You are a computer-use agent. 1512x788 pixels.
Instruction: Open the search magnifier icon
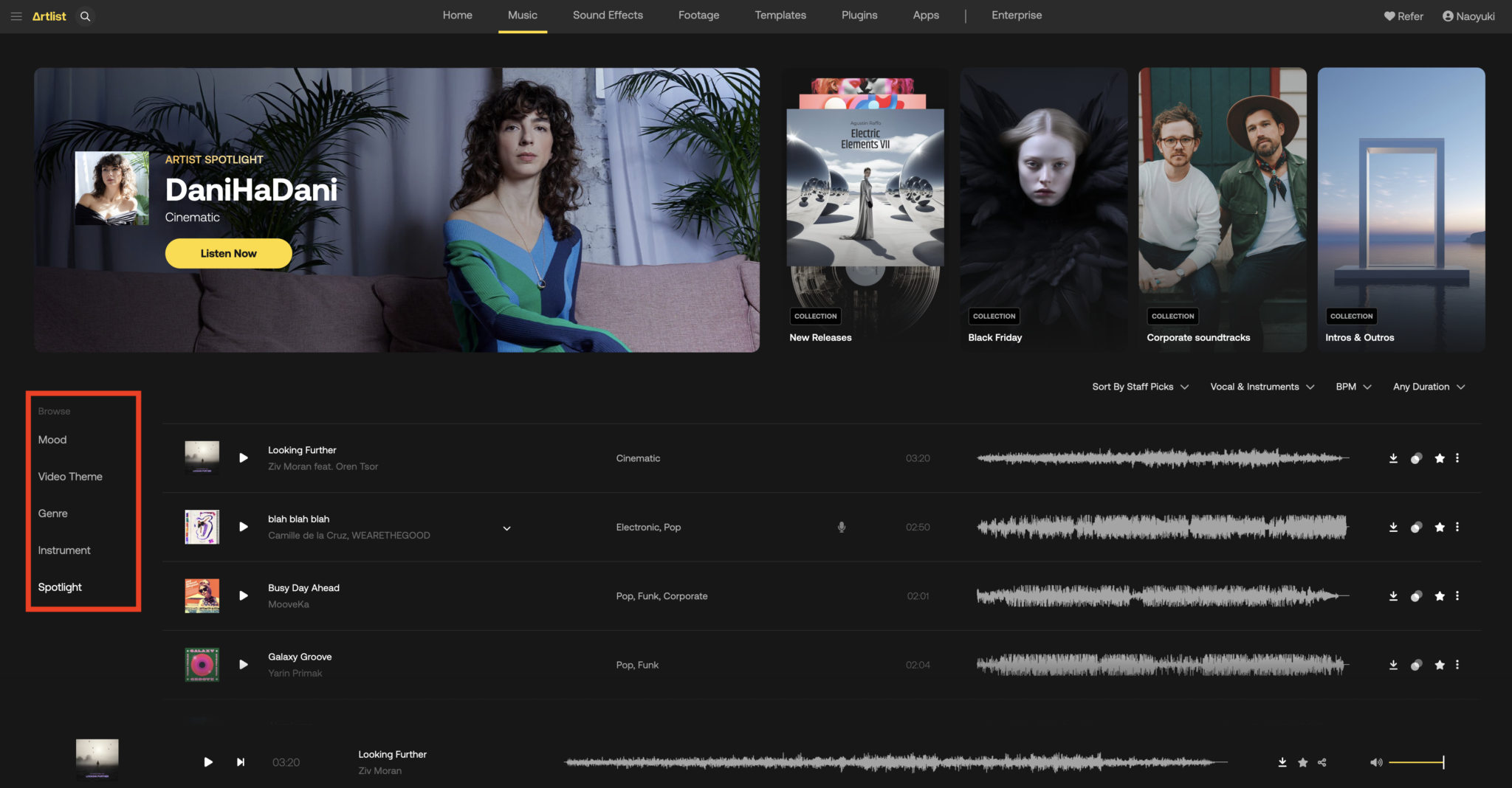point(86,16)
